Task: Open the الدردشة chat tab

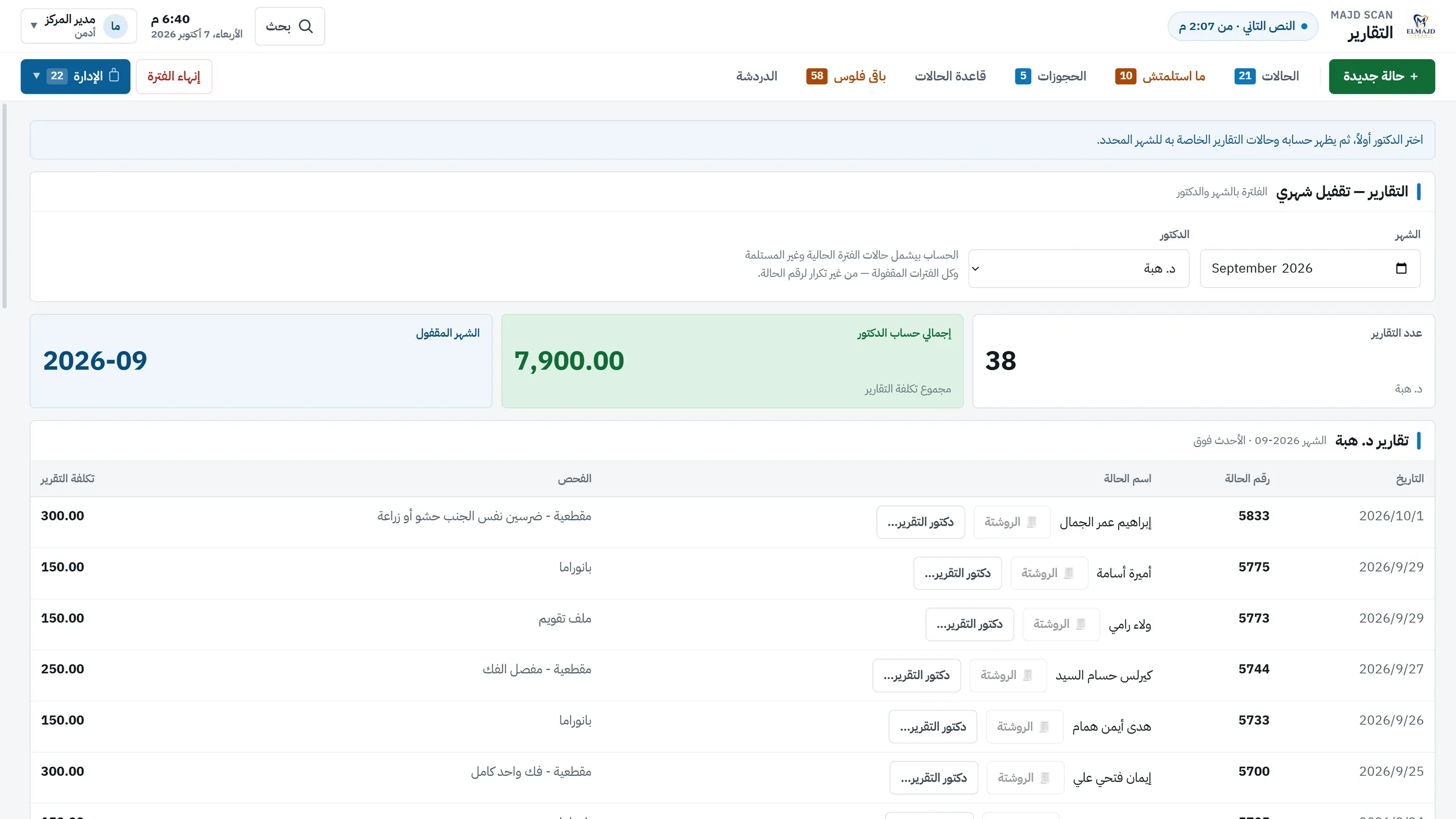Action: point(756,76)
